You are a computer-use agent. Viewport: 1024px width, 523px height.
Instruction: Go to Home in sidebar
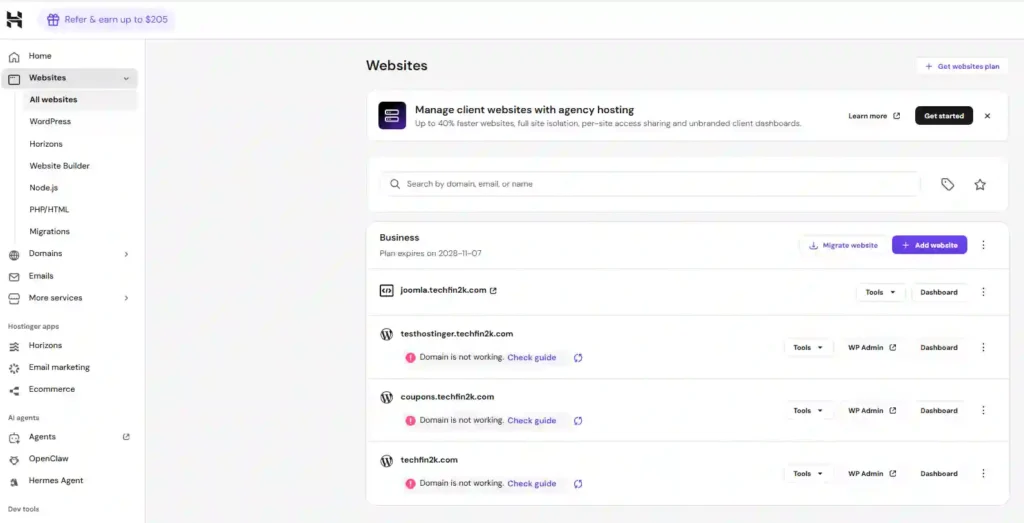(40, 56)
